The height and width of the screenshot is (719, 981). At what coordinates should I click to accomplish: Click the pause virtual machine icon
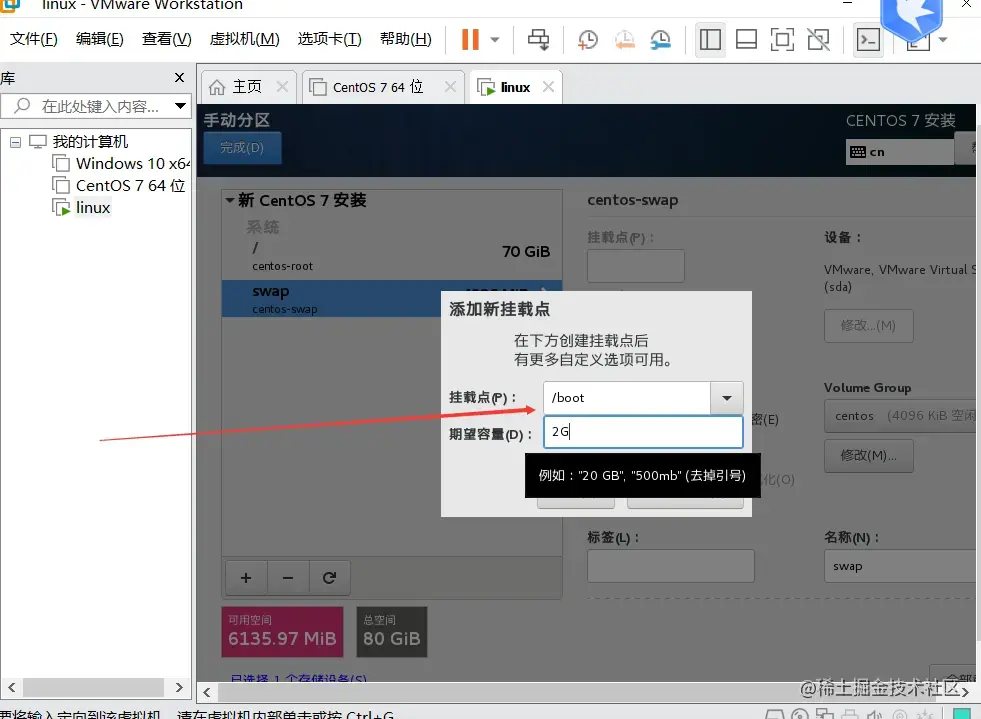point(470,39)
